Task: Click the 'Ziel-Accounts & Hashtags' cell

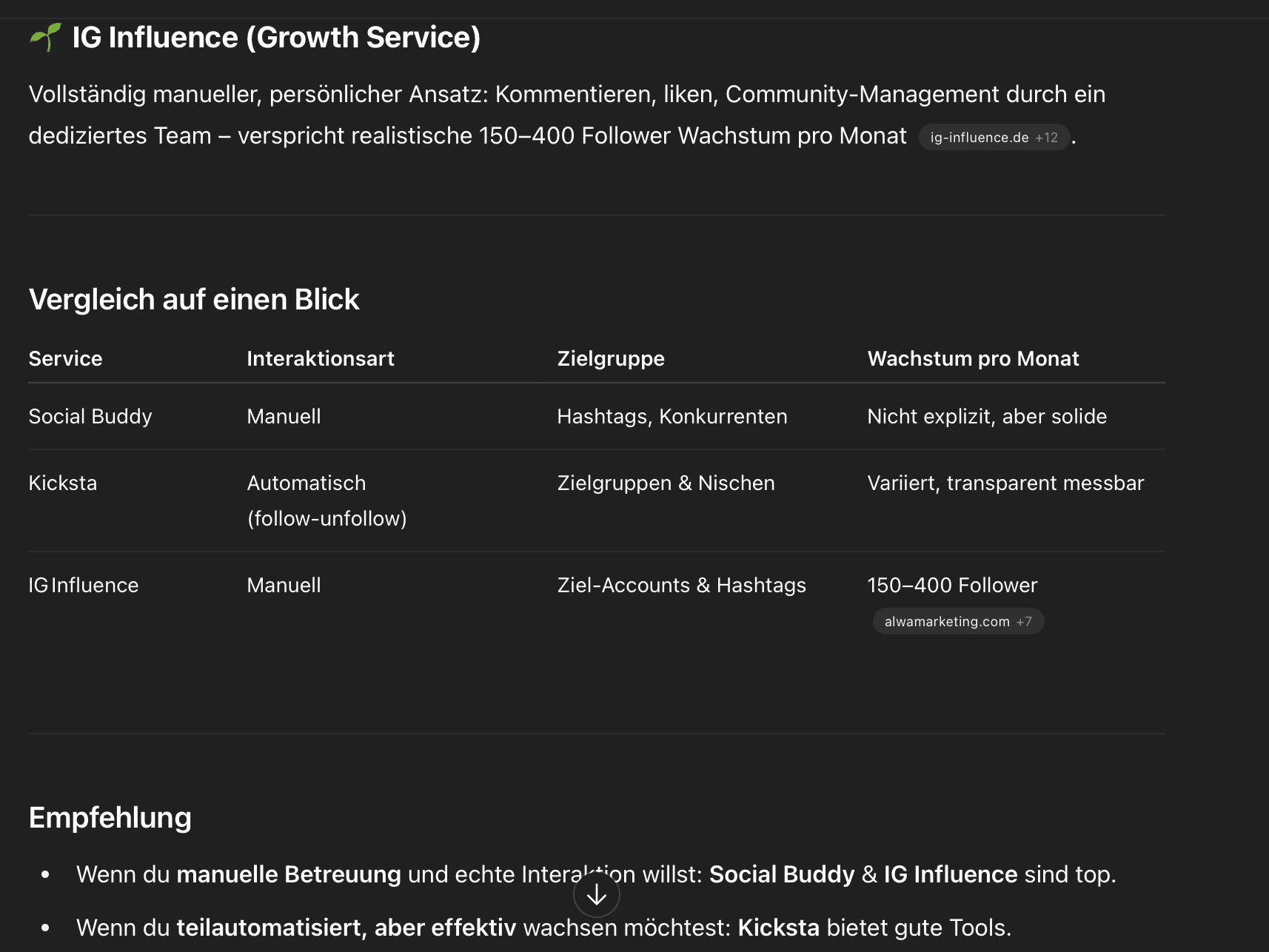Action: 681,585
